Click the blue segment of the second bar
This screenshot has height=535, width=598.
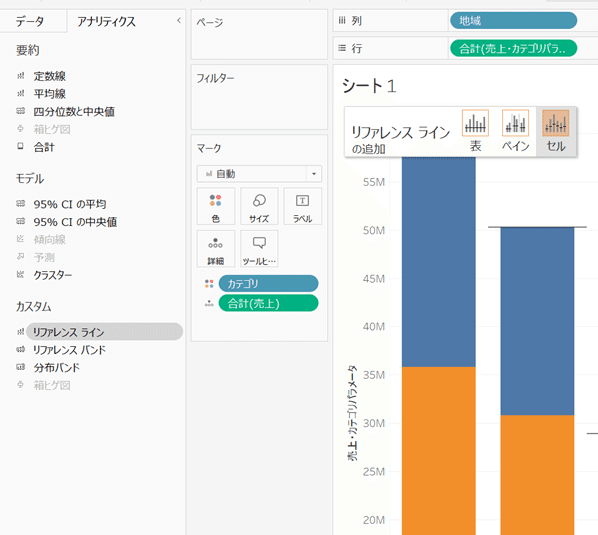click(537, 321)
